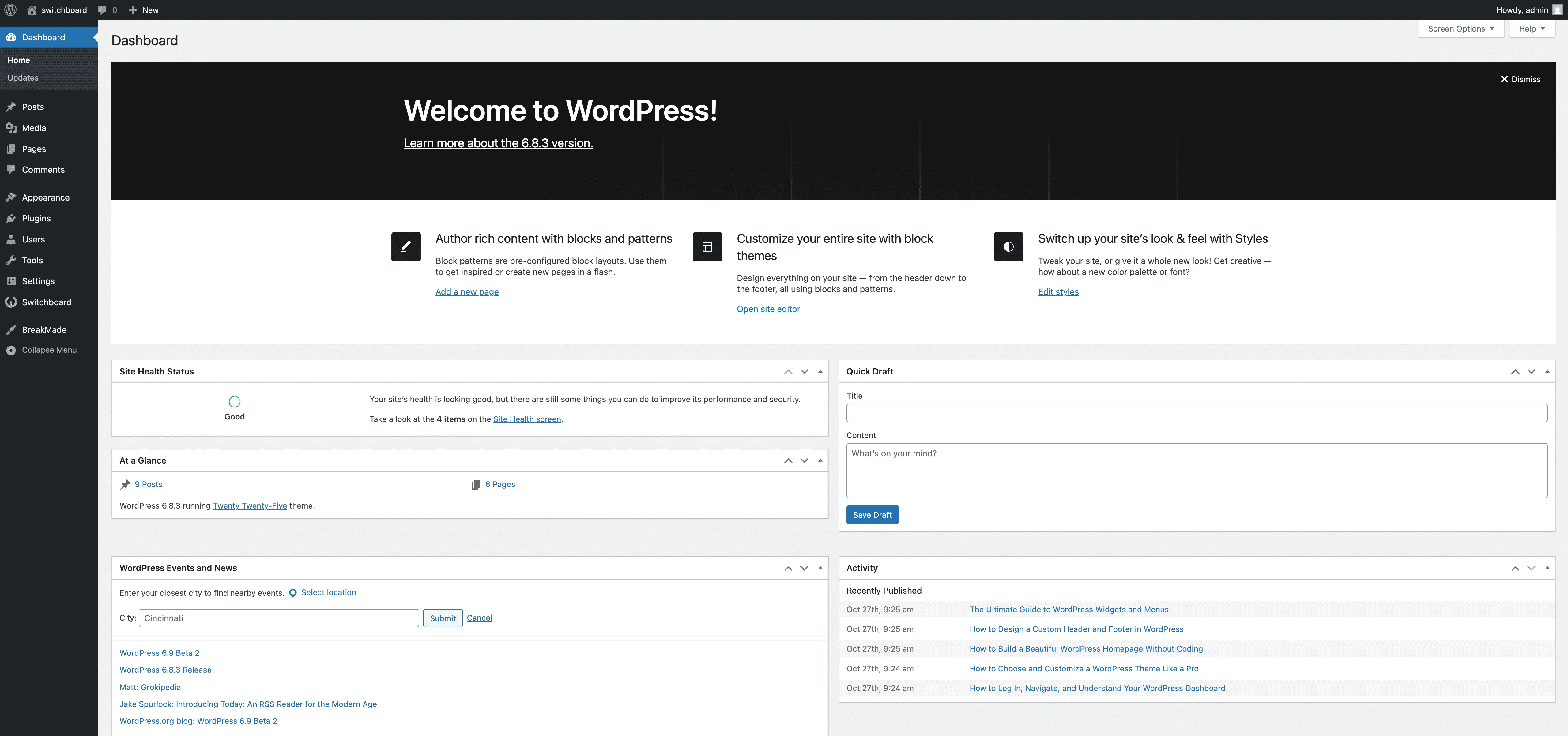
Task: Click the WordPress logo in the admin bar
Action: (x=10, y=10)
